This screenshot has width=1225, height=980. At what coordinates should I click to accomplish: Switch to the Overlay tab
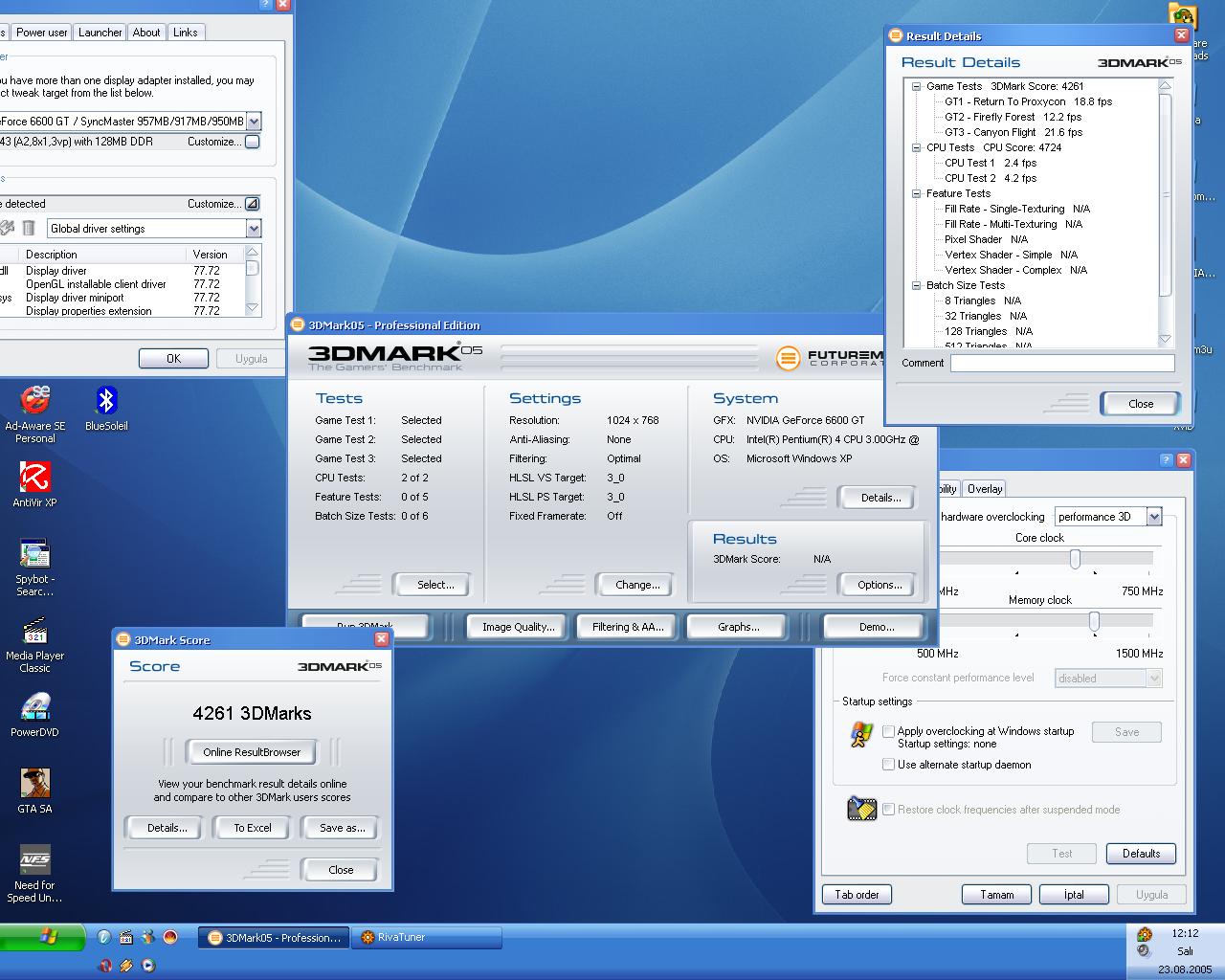point(984,489)
